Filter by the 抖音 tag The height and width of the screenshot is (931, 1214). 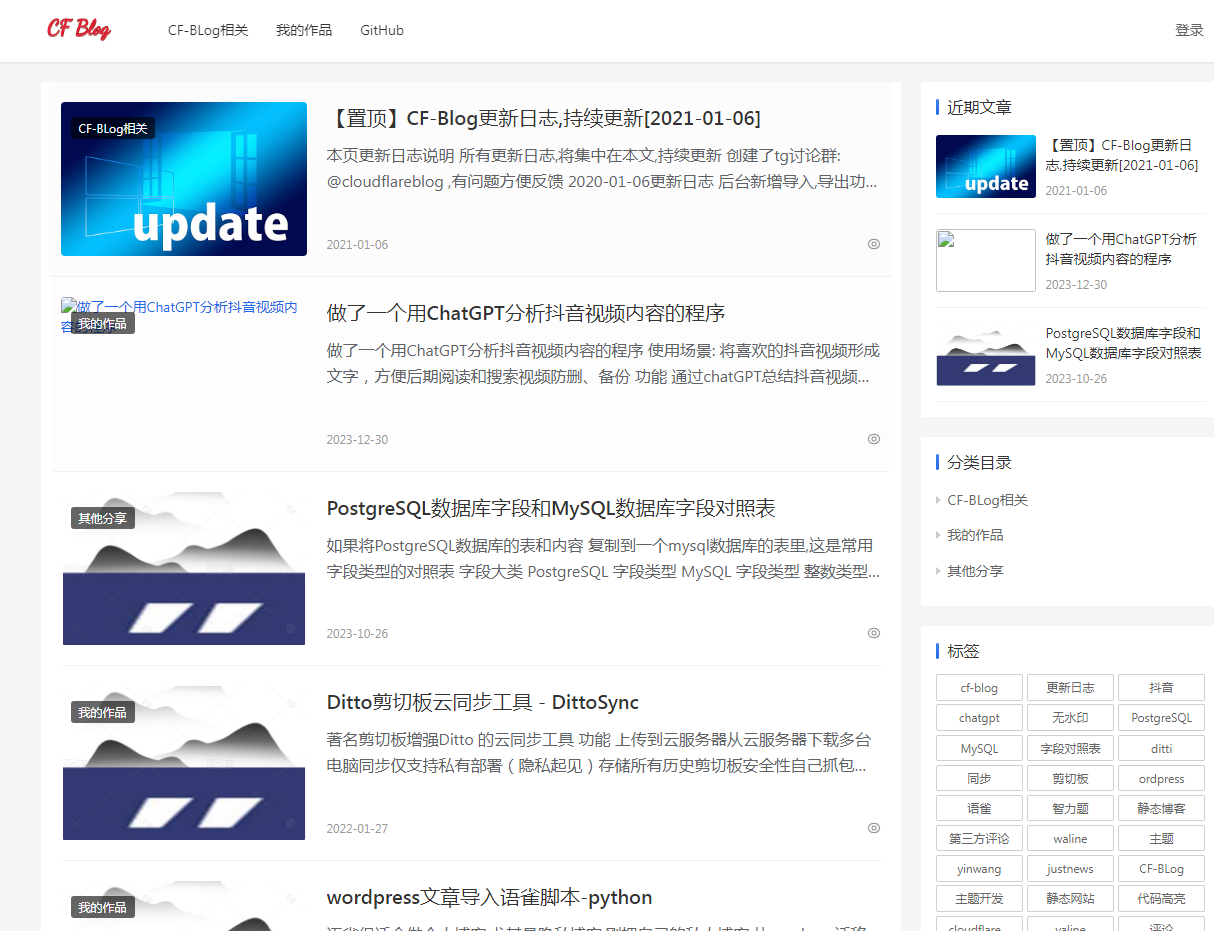[1161, 688]
